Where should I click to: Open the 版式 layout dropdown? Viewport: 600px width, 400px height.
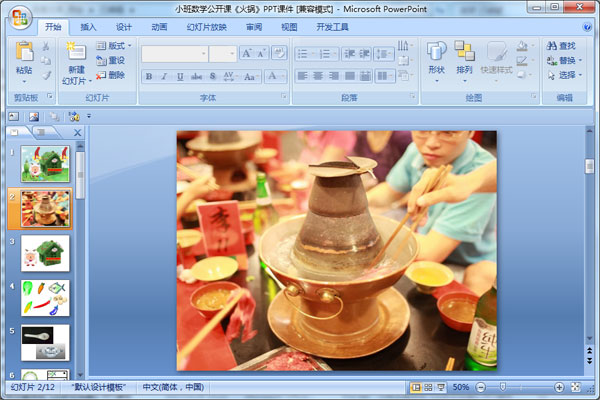114,46
